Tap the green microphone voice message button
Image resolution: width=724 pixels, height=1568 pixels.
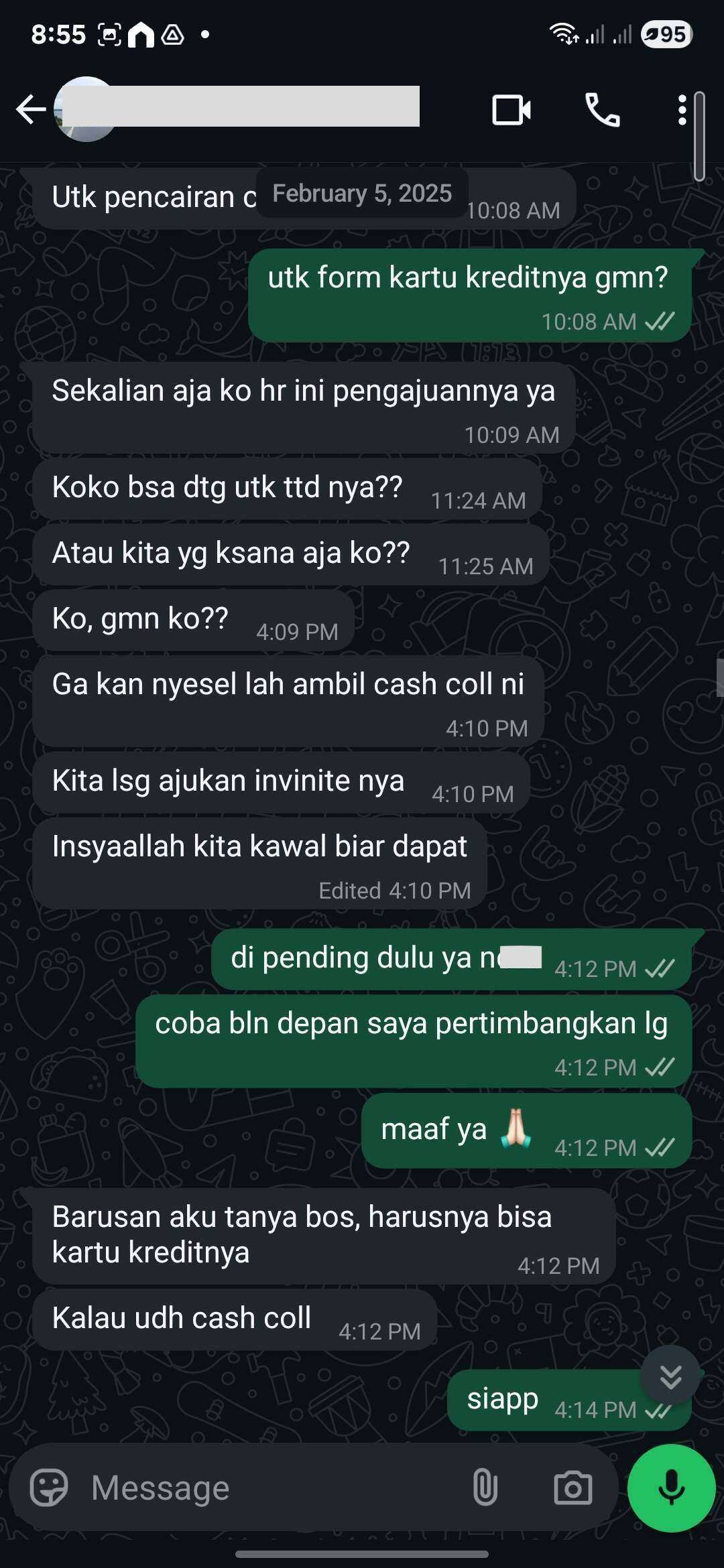point(671,1488)
